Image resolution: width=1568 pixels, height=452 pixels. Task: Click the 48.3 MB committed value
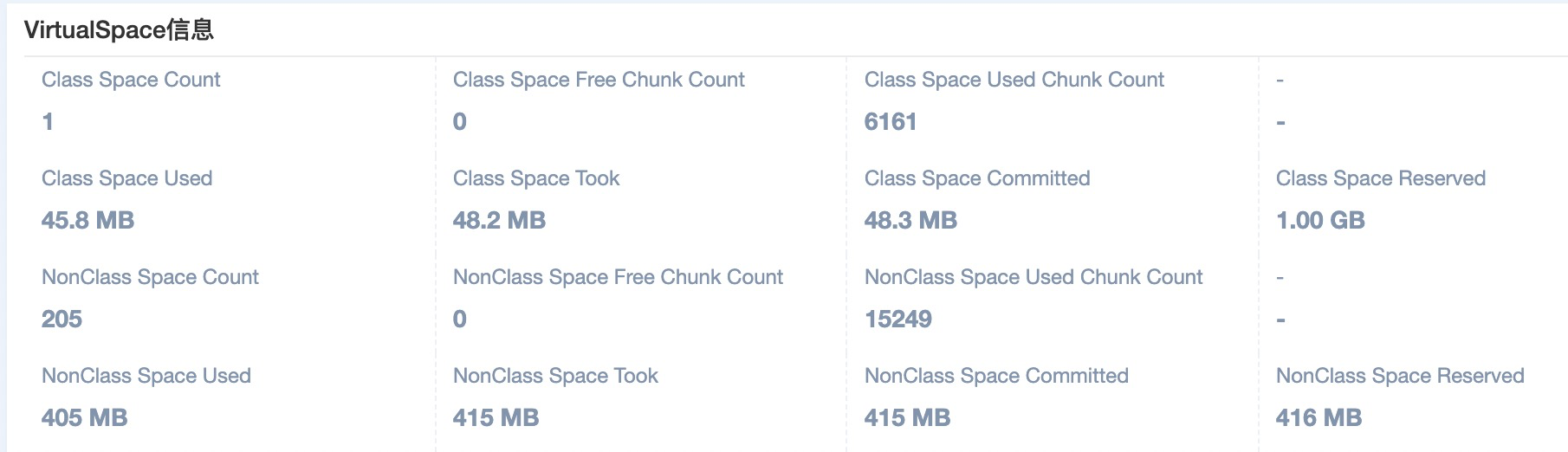pyautogui.click(x=910, y=221)
